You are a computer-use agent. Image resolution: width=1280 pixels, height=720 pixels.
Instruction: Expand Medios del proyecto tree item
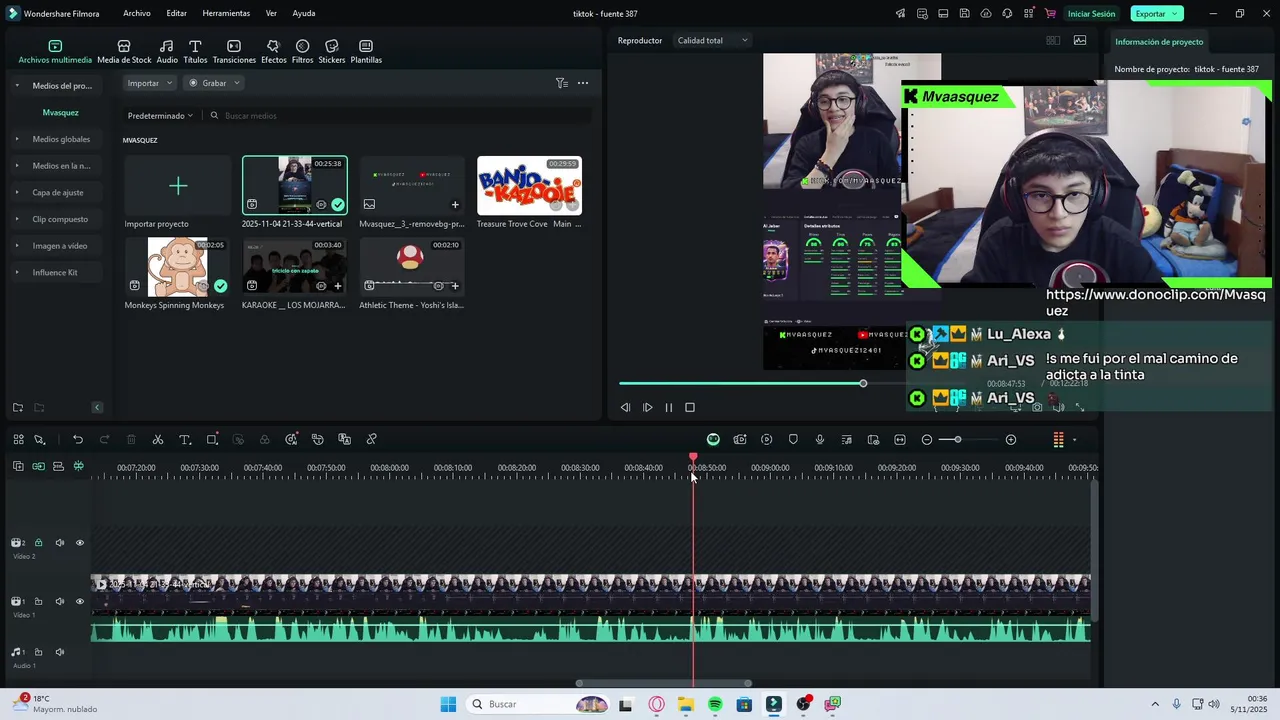tap(16, 86)
